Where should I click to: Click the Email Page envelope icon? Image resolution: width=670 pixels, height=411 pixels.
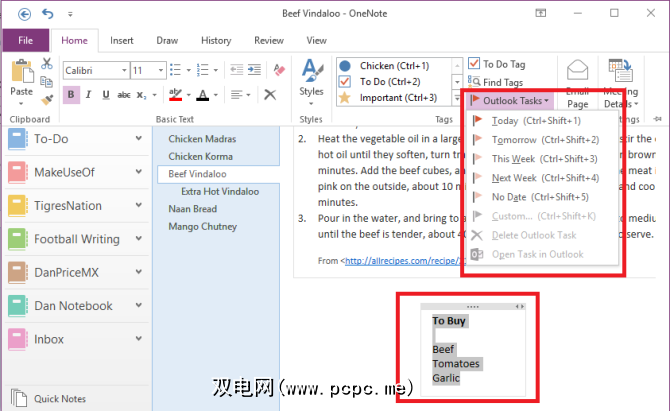(x=577, y=70)
